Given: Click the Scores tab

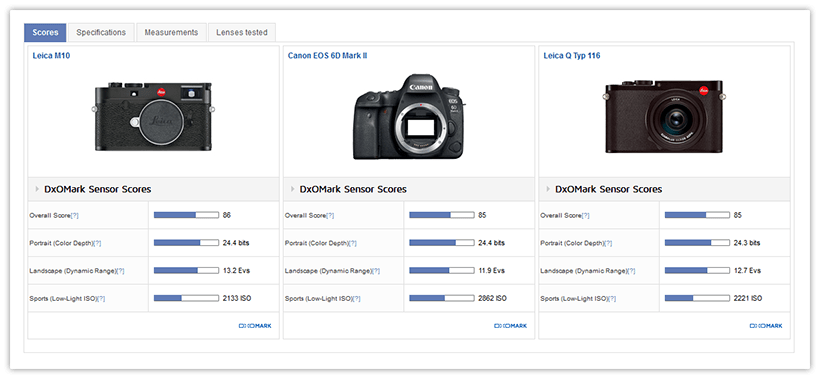Looking at the screenshot, I should click(x=45, y=32).
